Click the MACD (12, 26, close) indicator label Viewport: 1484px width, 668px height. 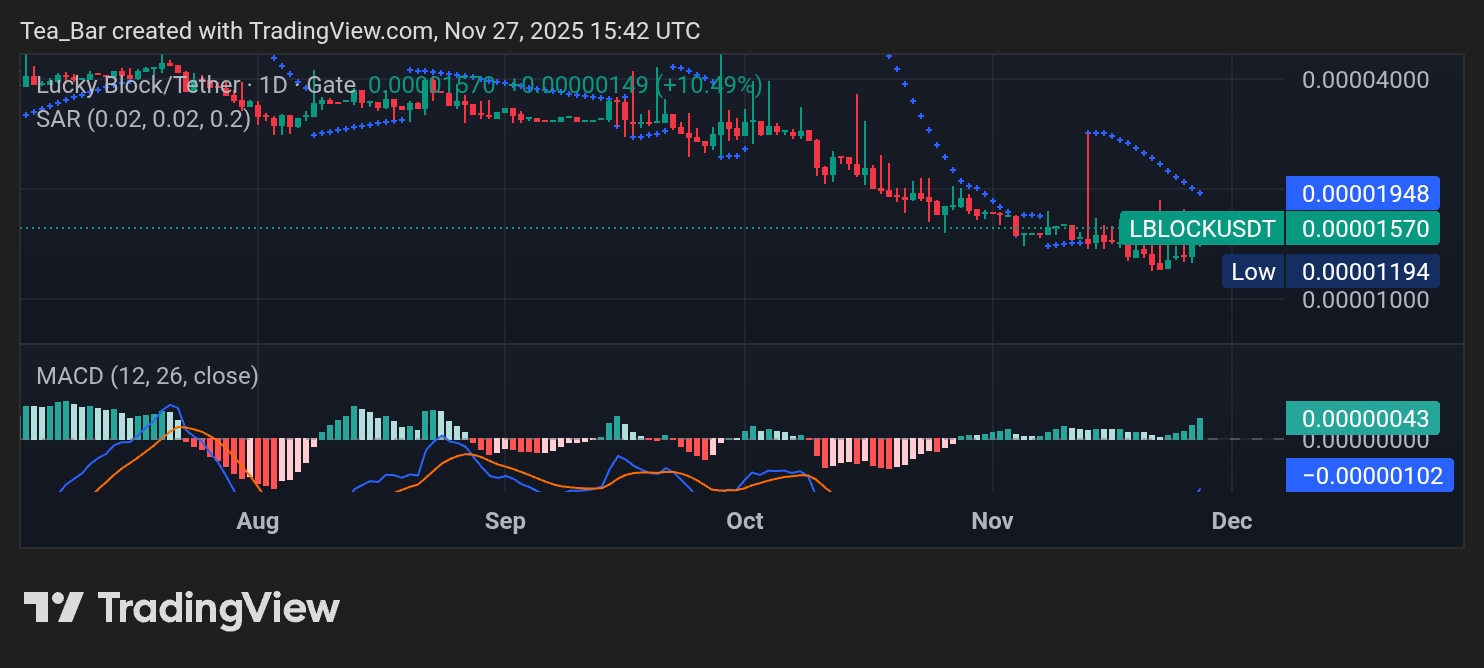click(x=147, y=376)
